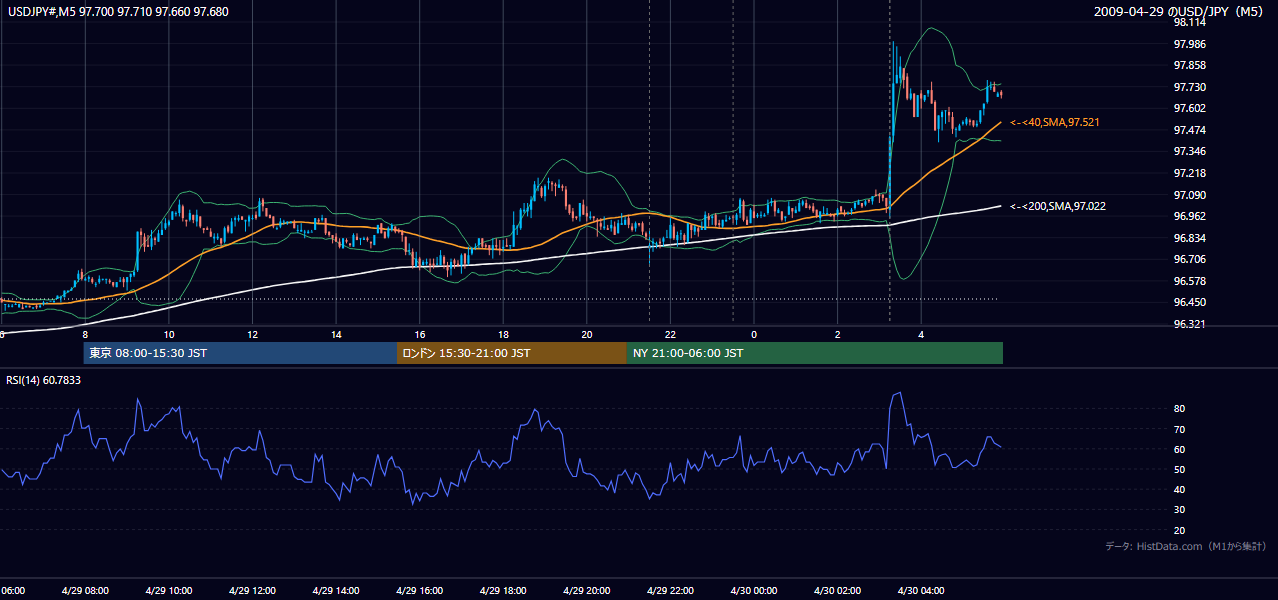Click the 4/29 10:00 time axis label
This screenshot has height=600, width=1278.
[168, 591]
